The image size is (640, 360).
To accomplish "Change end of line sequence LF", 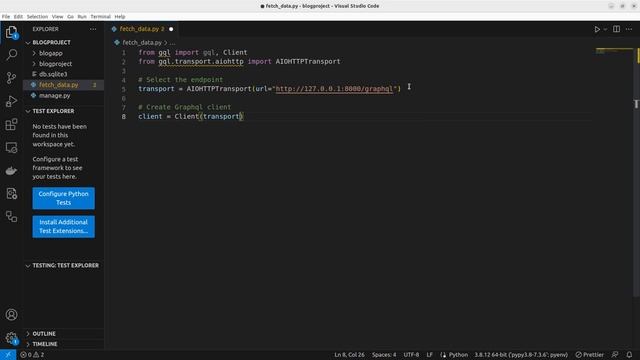I will pyautogui.click(x=429, y=355).
